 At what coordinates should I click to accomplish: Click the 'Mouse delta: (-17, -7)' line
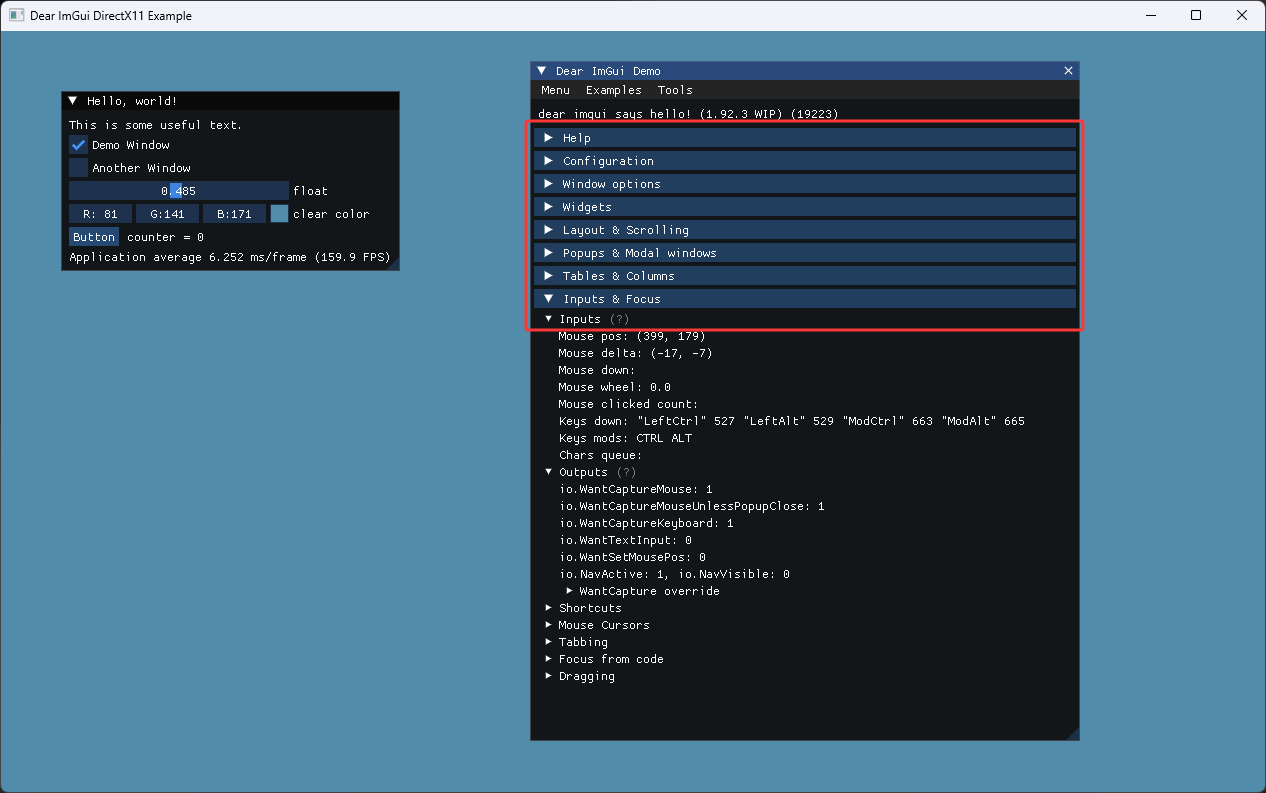pos(635,353)
